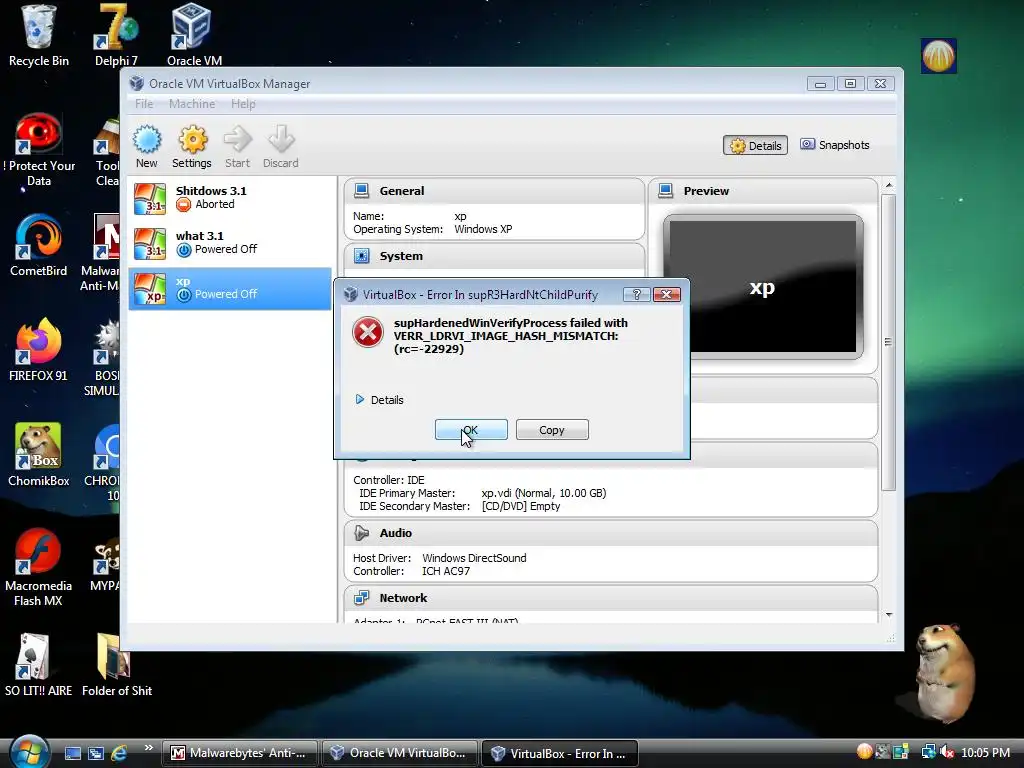Viewport: 1024px width, 768px height.
Task: Click the network tray icon
Action: pos(928,752)
